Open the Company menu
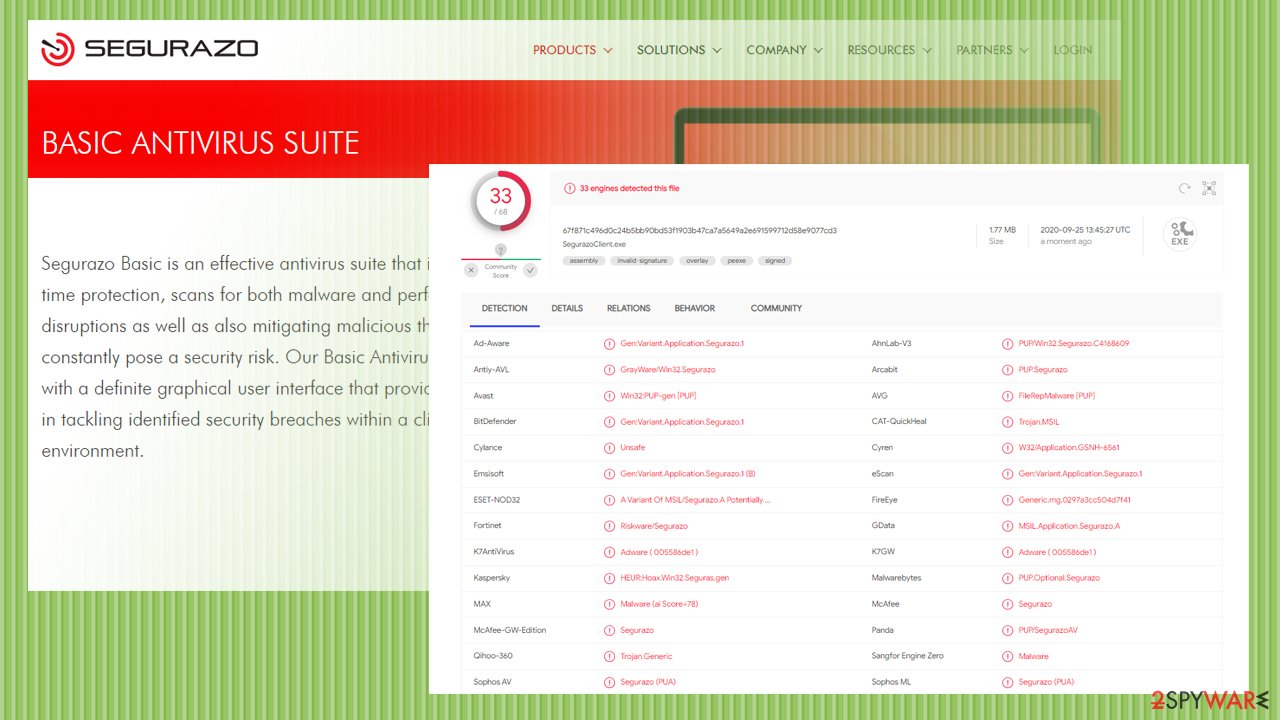This screenshot has height=720, width=1280. 776,50
